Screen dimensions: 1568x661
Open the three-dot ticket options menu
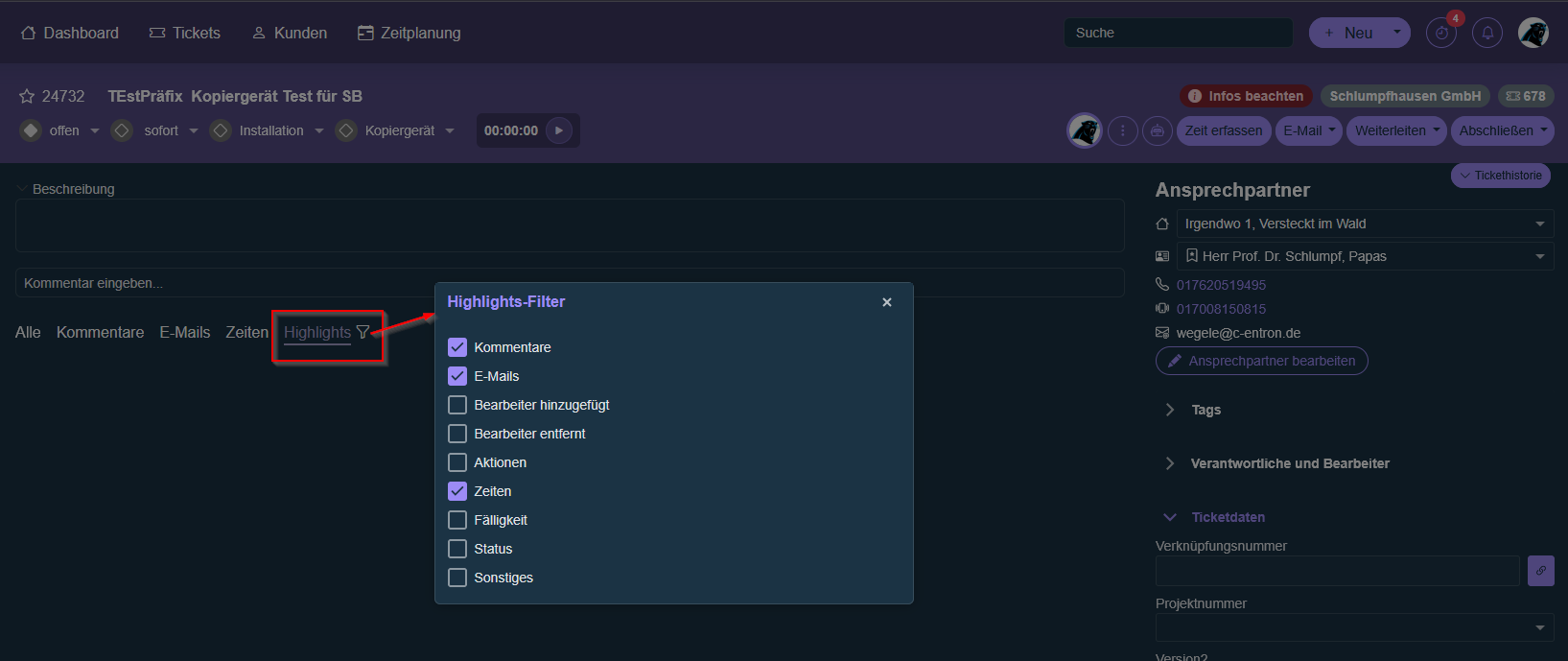pos(1123,130)
